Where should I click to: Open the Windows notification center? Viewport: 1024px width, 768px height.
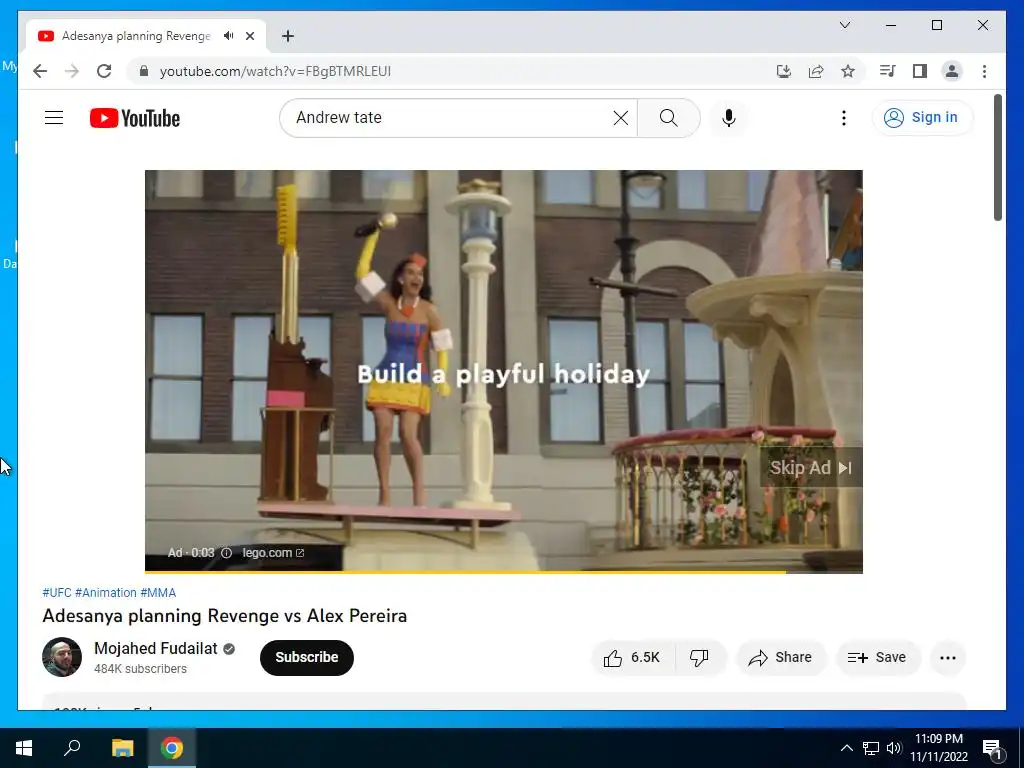pyautogui.click(x=992, y=748)
